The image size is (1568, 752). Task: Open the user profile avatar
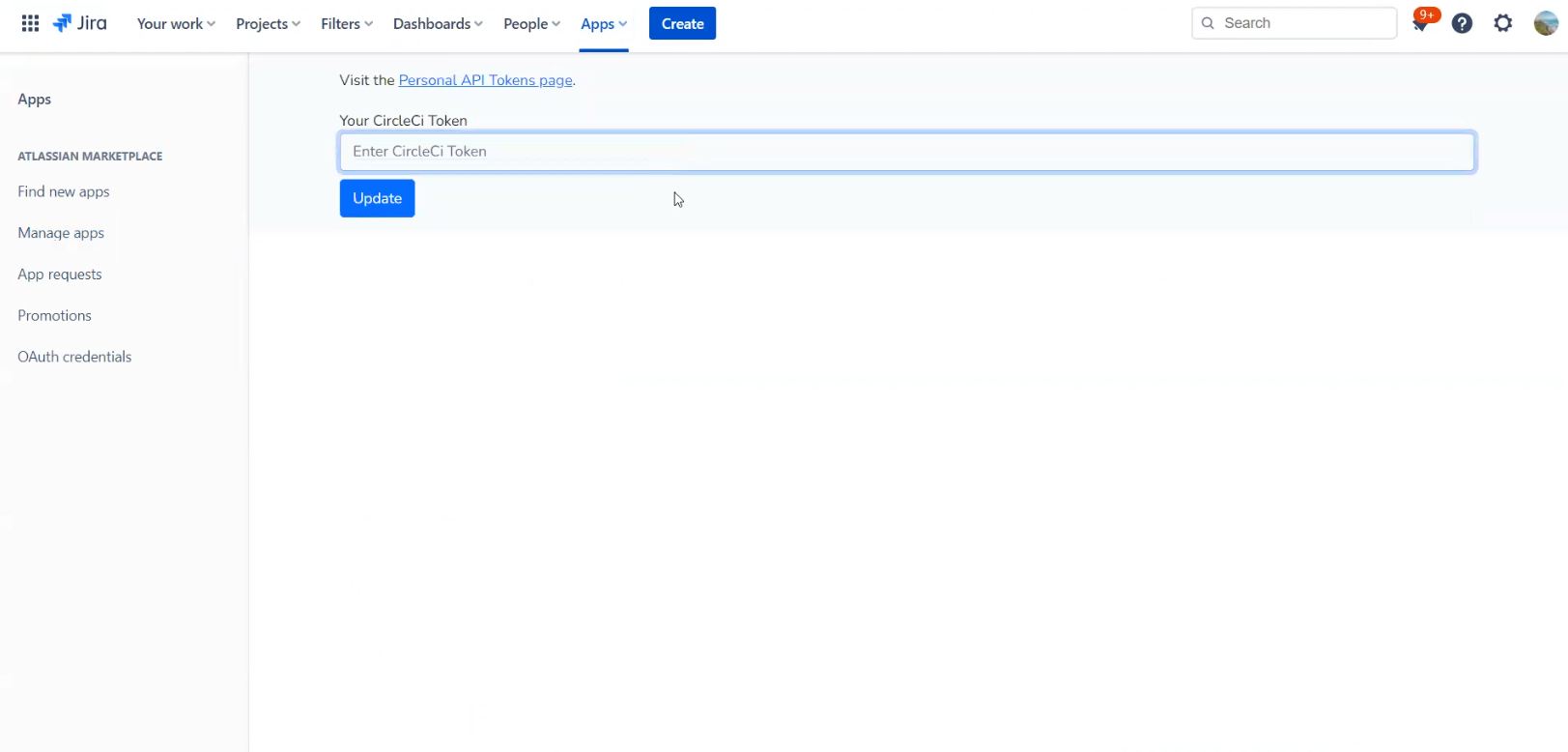[x=1546, y=23]
